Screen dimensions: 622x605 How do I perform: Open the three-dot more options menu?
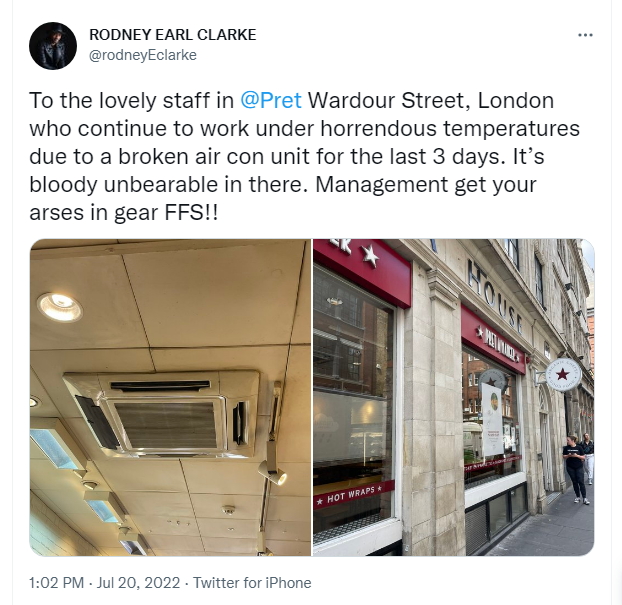click(x=585, y=35)
